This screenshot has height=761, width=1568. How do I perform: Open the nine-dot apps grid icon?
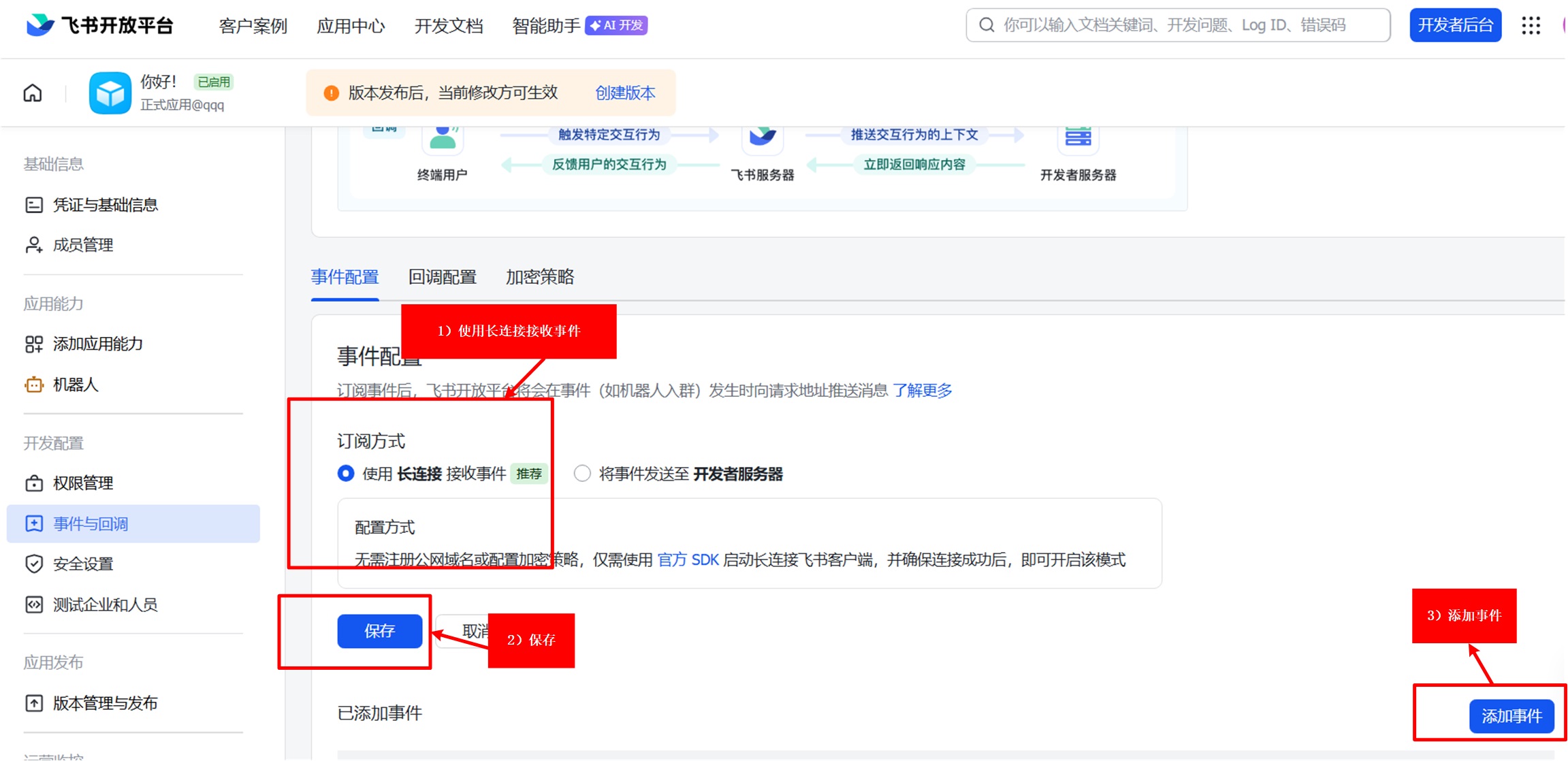1531,26
